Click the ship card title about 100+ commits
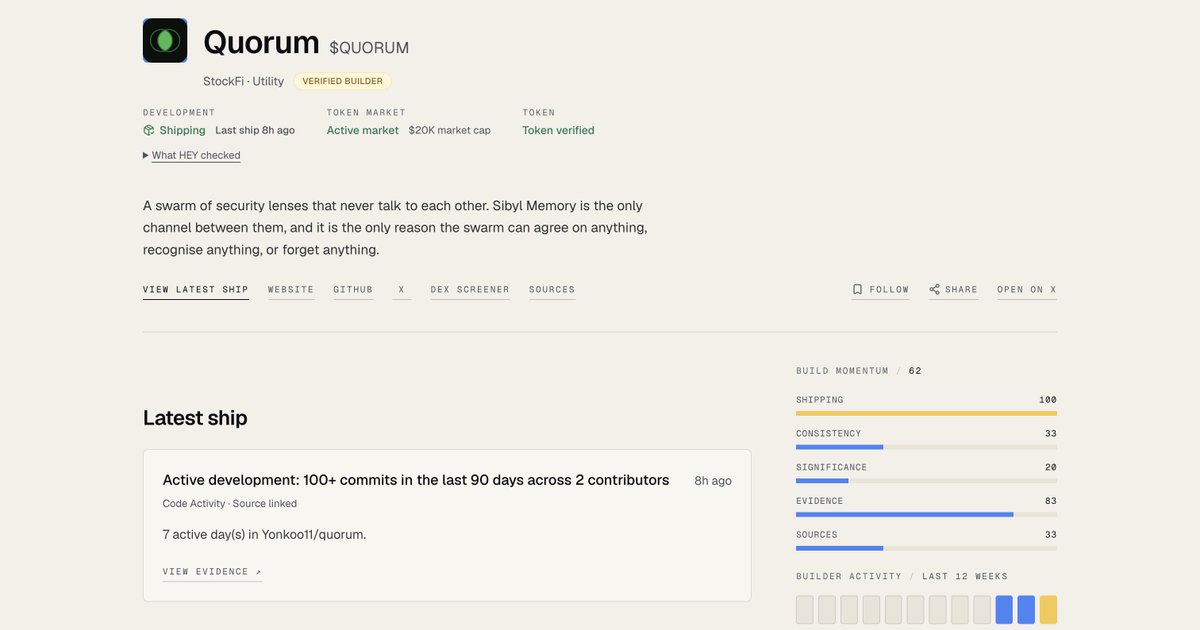1200x630 pixels. tap(416, 480)
